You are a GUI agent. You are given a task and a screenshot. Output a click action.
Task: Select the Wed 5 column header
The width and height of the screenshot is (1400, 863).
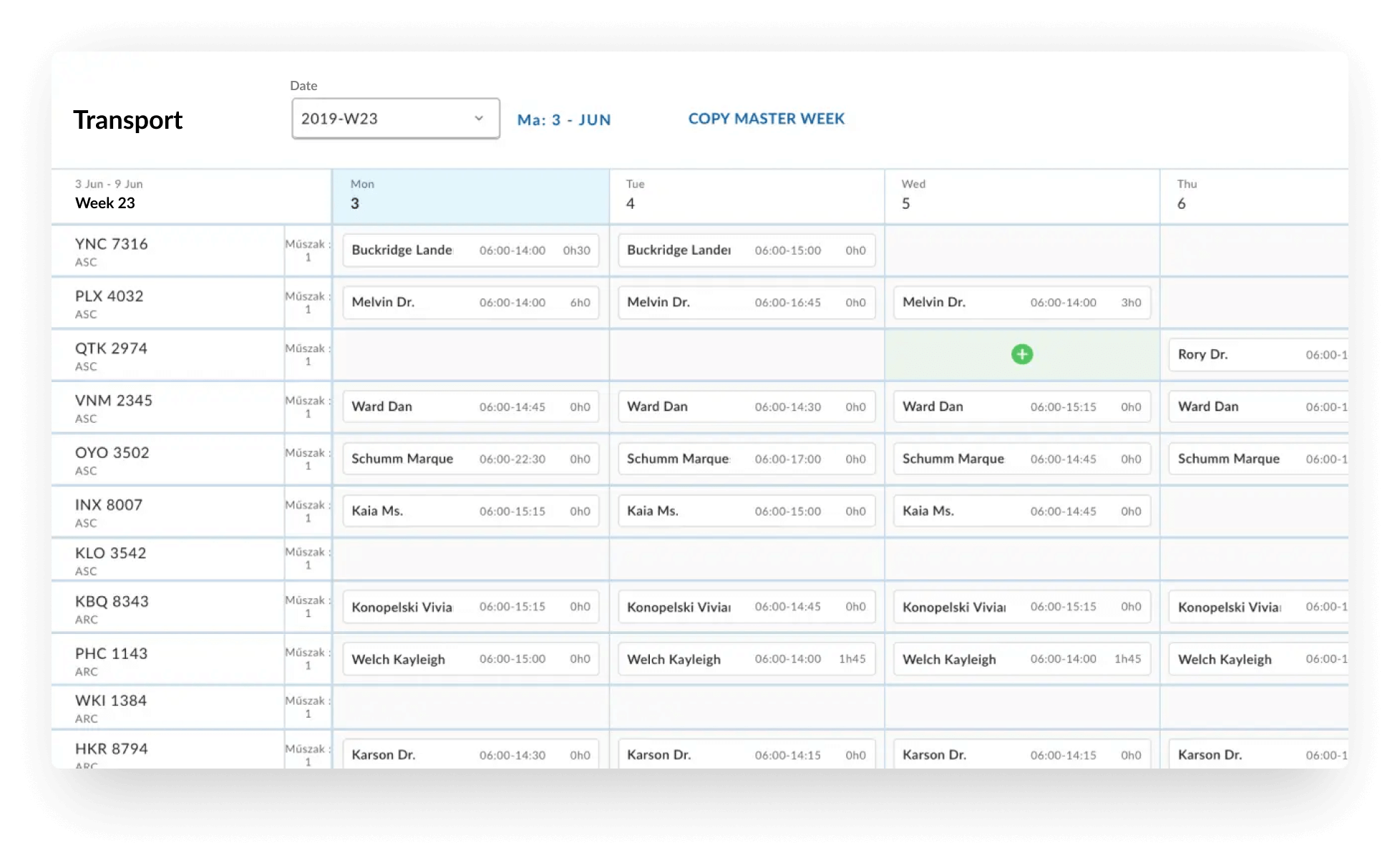click(1021, 195)
